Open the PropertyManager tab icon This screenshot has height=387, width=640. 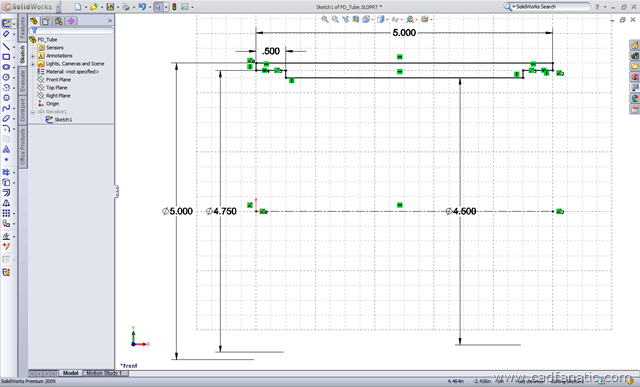(x=46, y=21)
